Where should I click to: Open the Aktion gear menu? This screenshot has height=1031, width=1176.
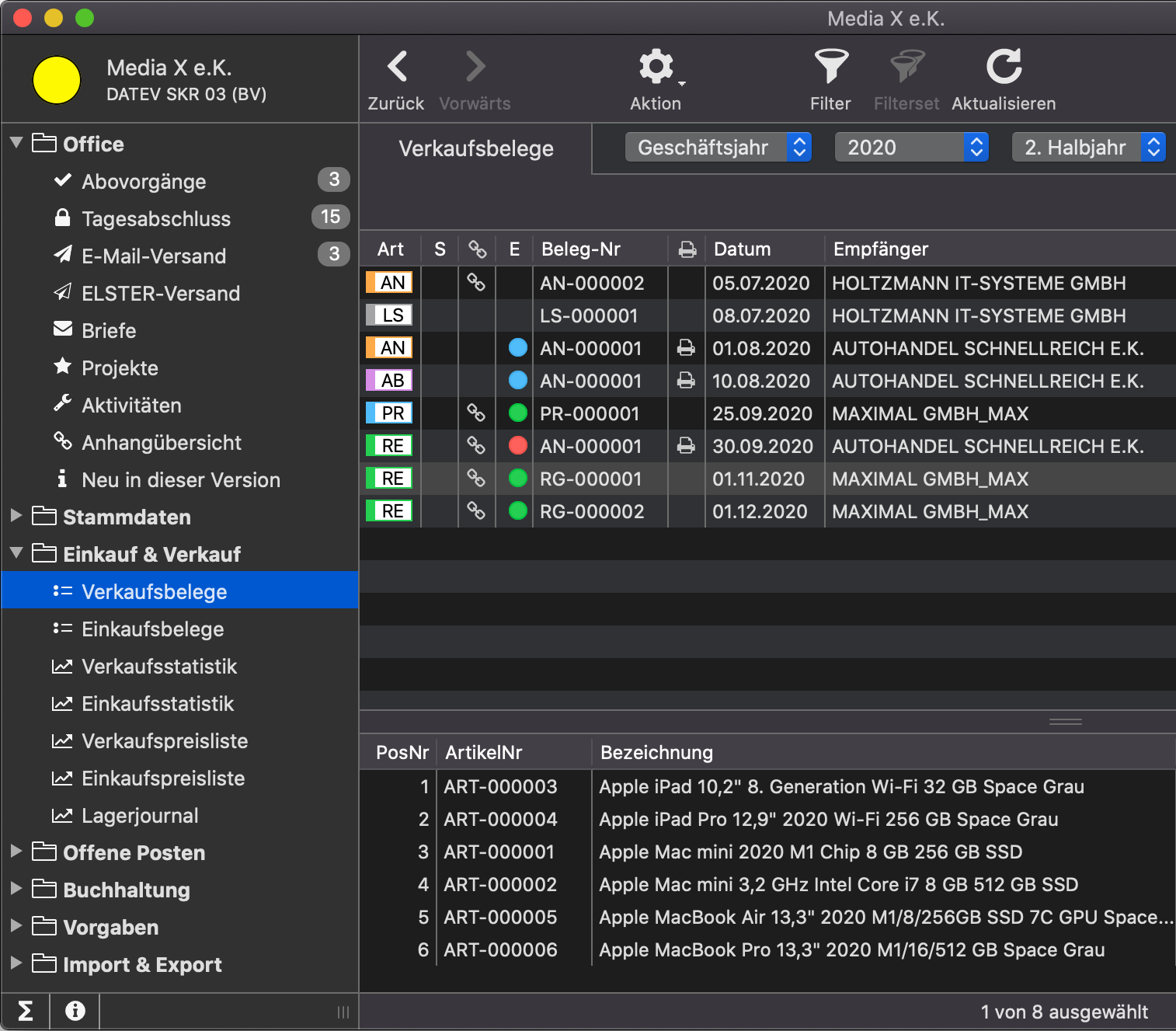point(656,68)
